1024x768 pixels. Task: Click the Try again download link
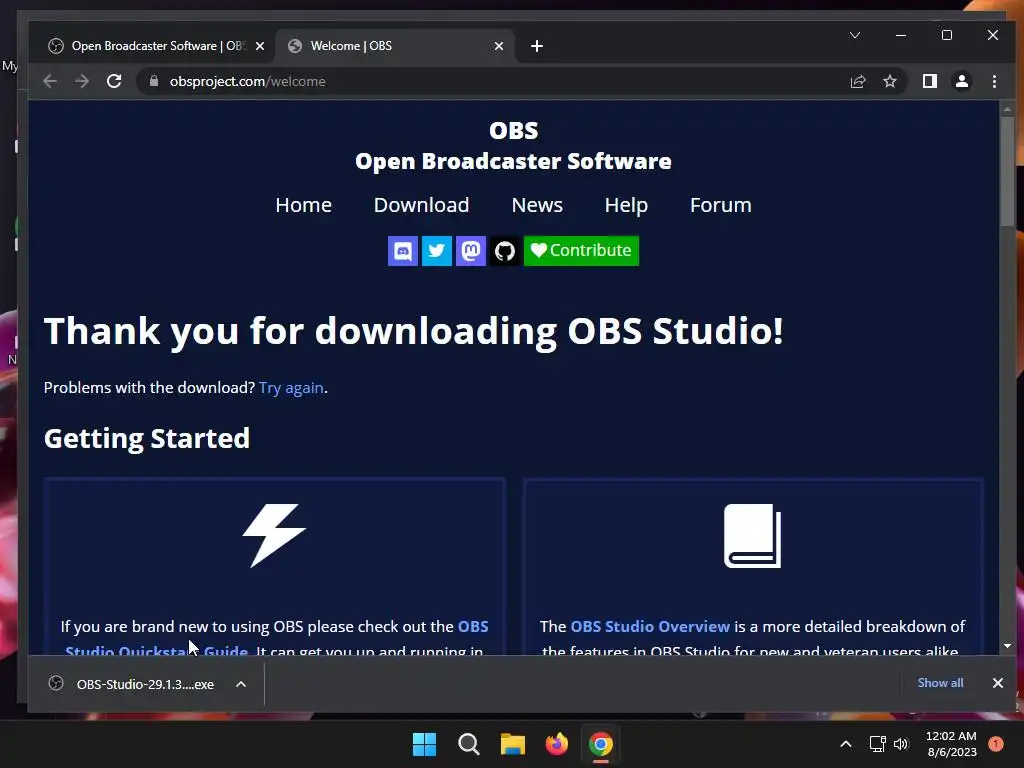[x=291, y=388]
